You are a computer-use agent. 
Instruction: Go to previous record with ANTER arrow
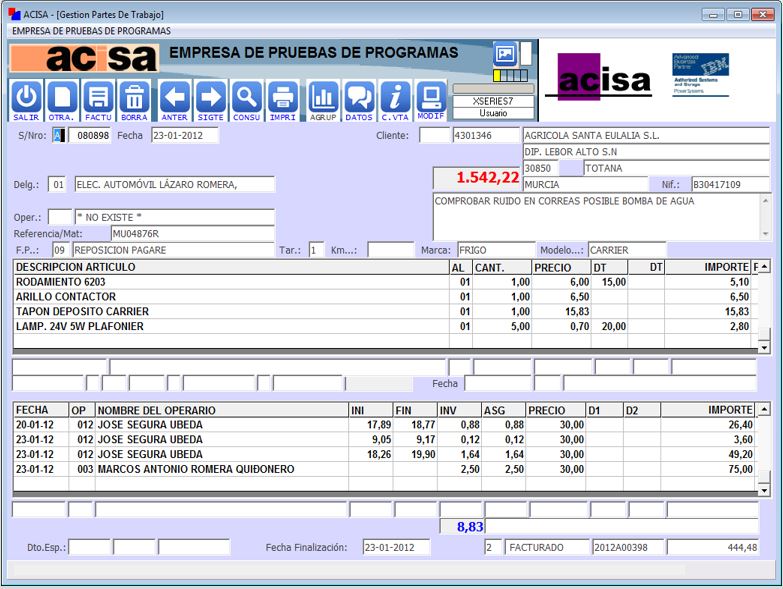(174, 100)
